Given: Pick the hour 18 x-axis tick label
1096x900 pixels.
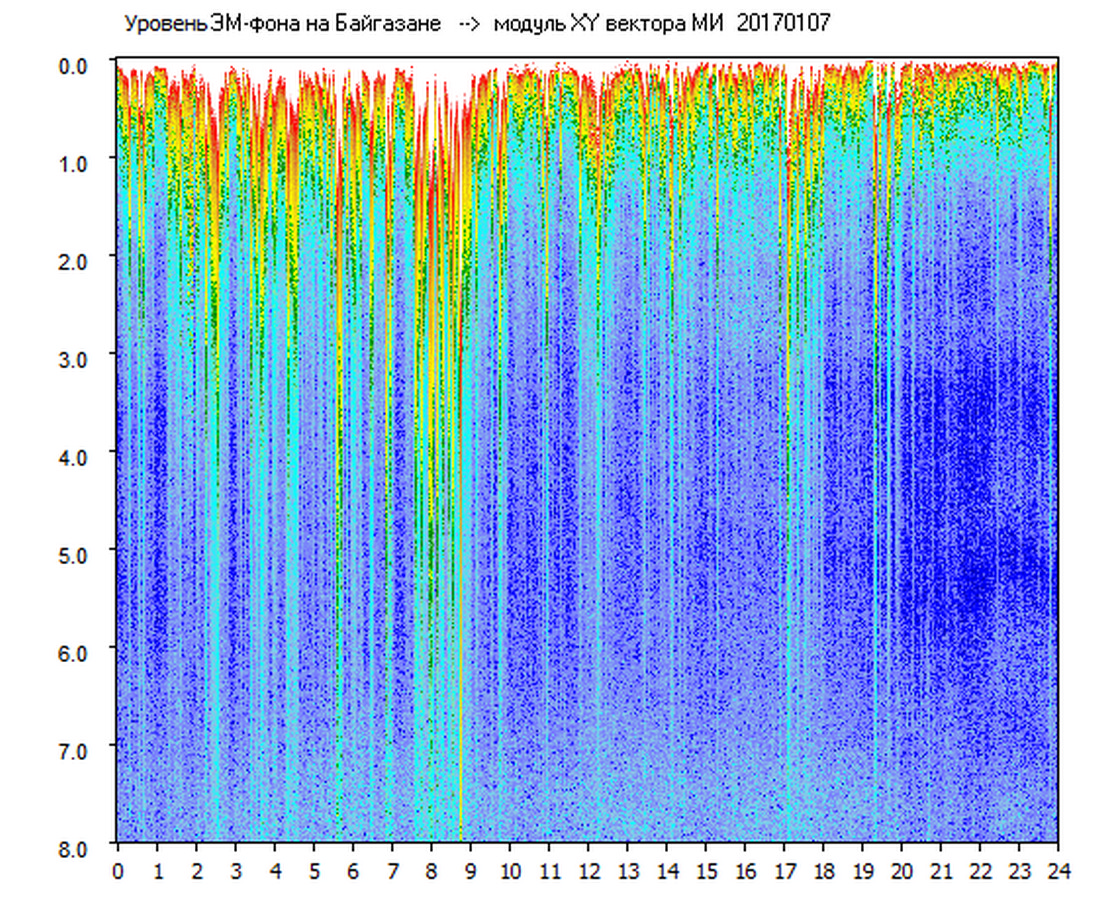Looking at the screenshot, I should [823, 870].
